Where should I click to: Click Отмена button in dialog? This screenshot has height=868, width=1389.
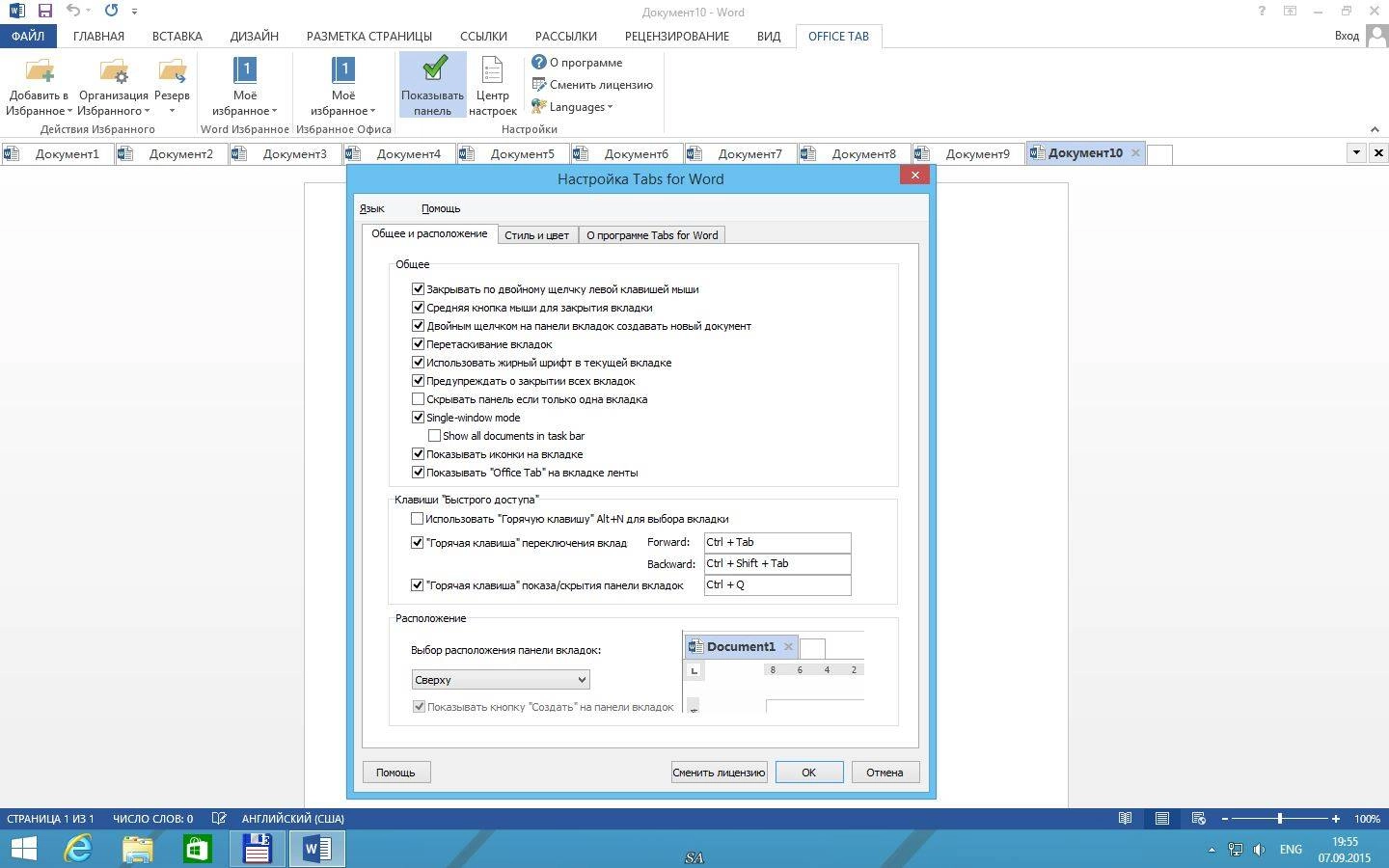click(x=885, y=772)
